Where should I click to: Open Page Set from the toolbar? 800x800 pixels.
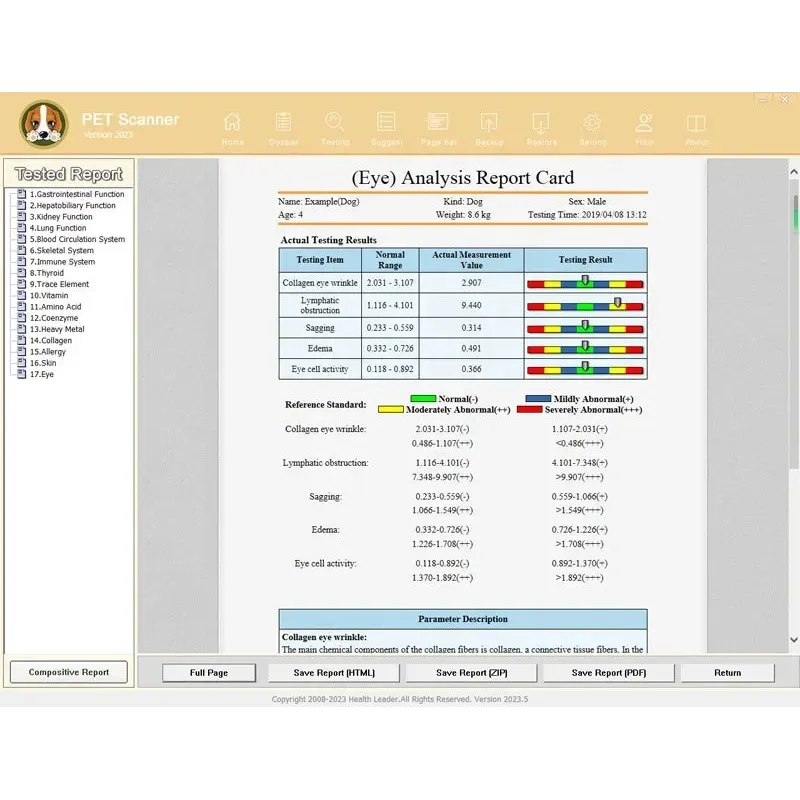pyautogui.click(x=437, y=126)
